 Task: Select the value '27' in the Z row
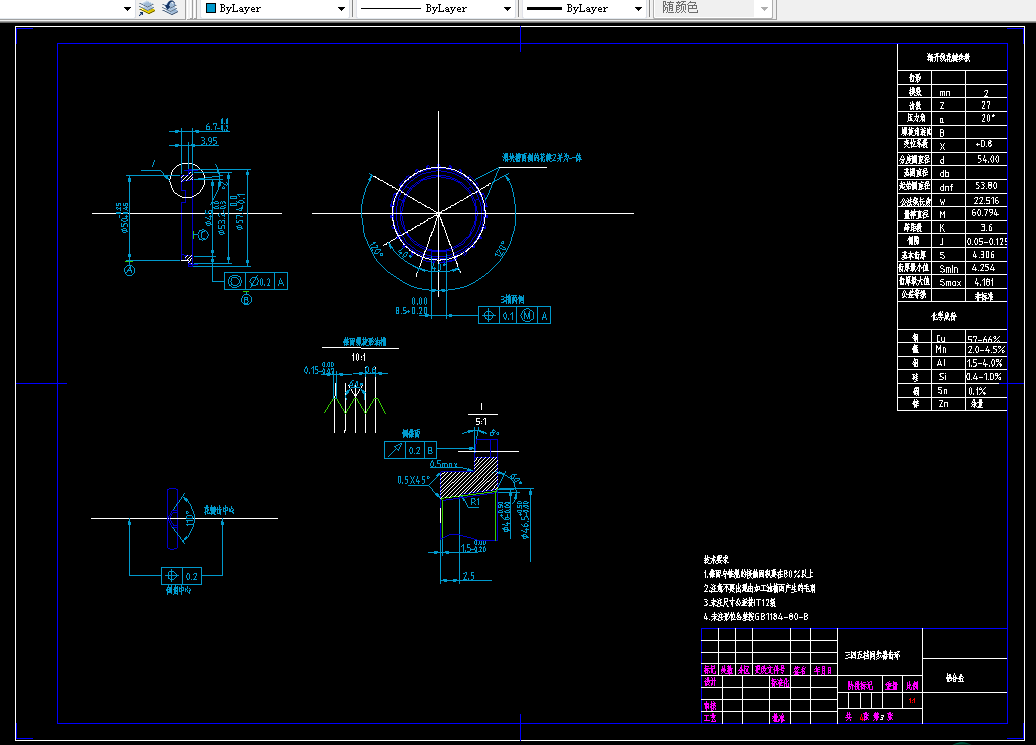(986, 105)
